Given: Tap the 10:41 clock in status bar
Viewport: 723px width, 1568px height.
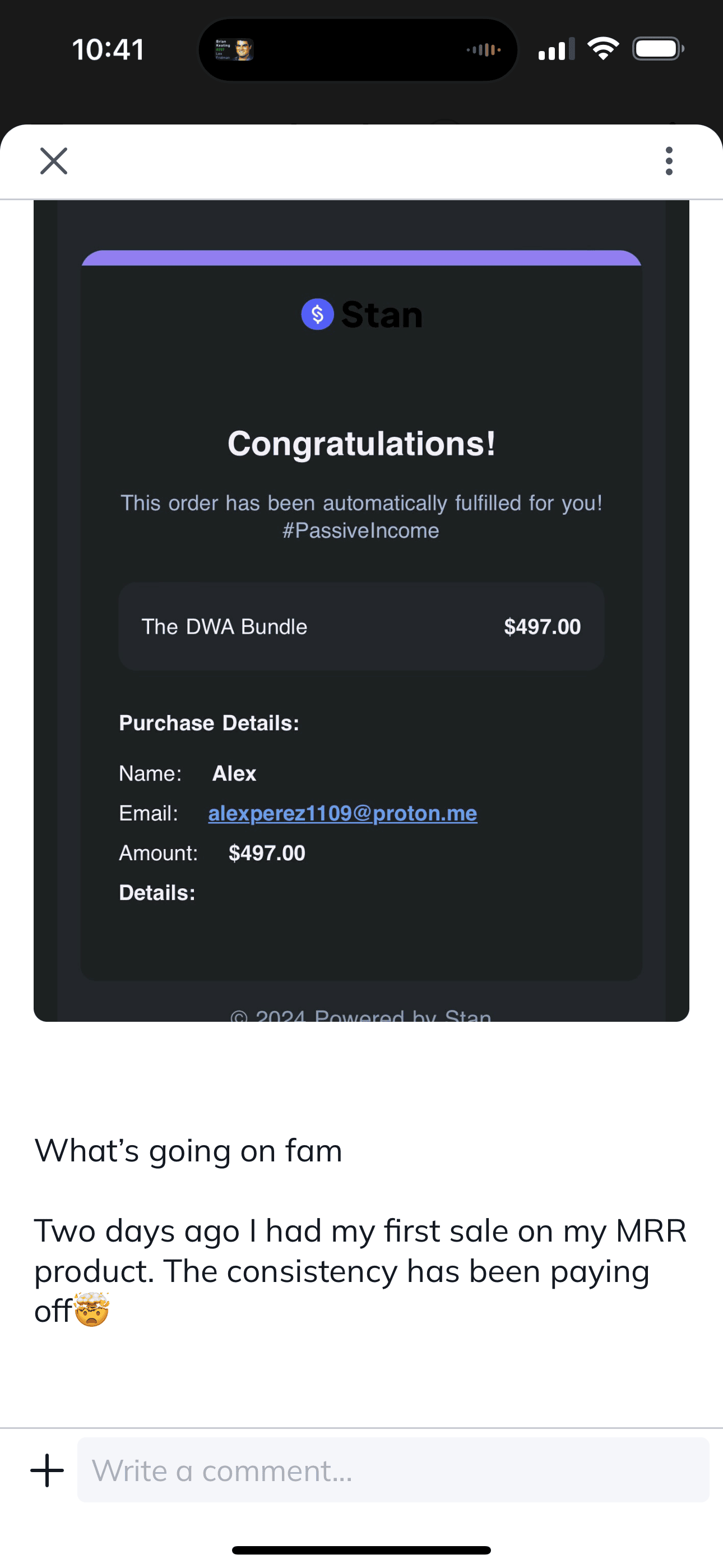Looking at the screenshot, I should pos(108,49).
